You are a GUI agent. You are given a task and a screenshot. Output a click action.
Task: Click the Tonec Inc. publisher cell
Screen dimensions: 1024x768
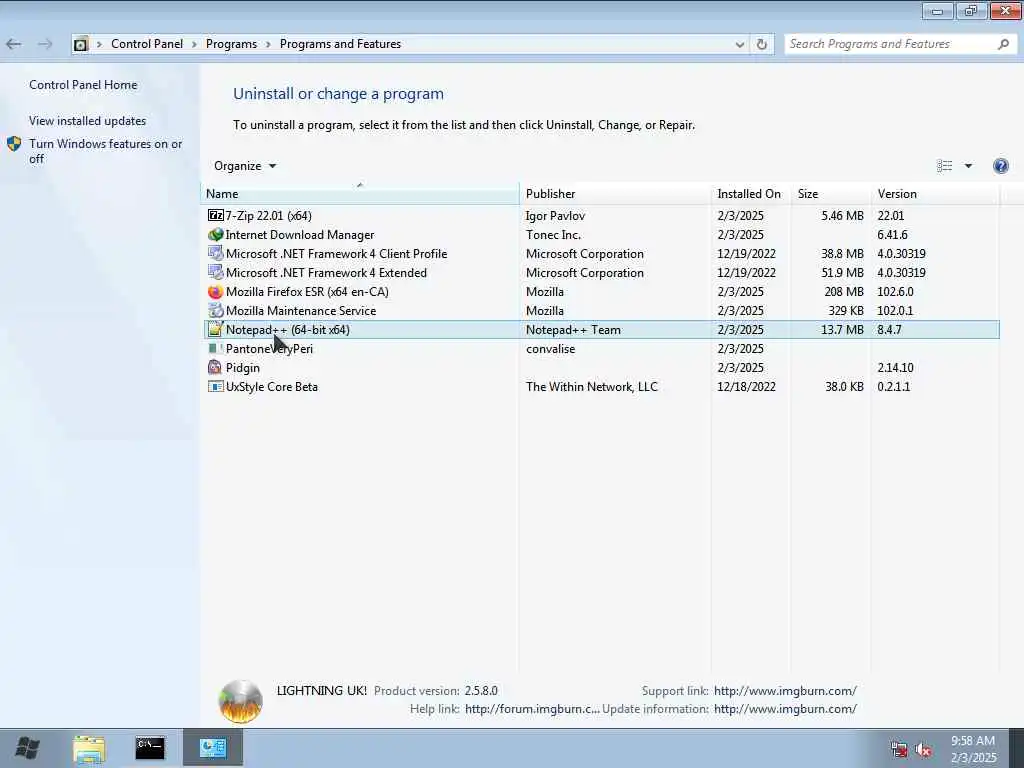coord(553,234)
